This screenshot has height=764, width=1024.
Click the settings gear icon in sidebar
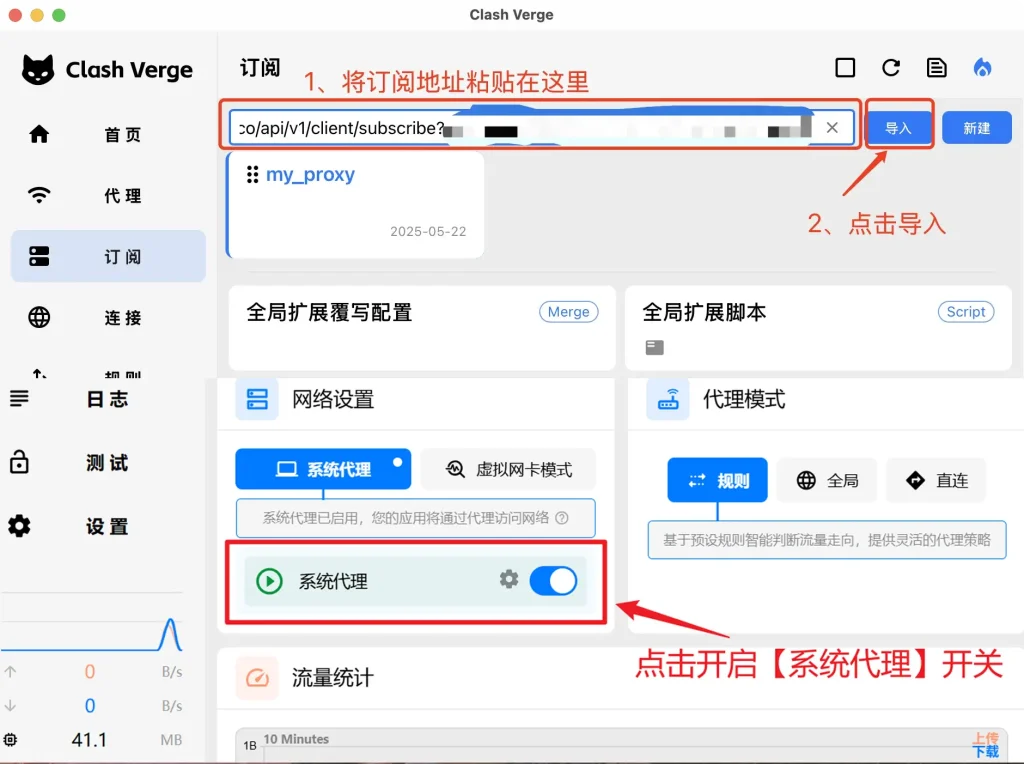20,526
